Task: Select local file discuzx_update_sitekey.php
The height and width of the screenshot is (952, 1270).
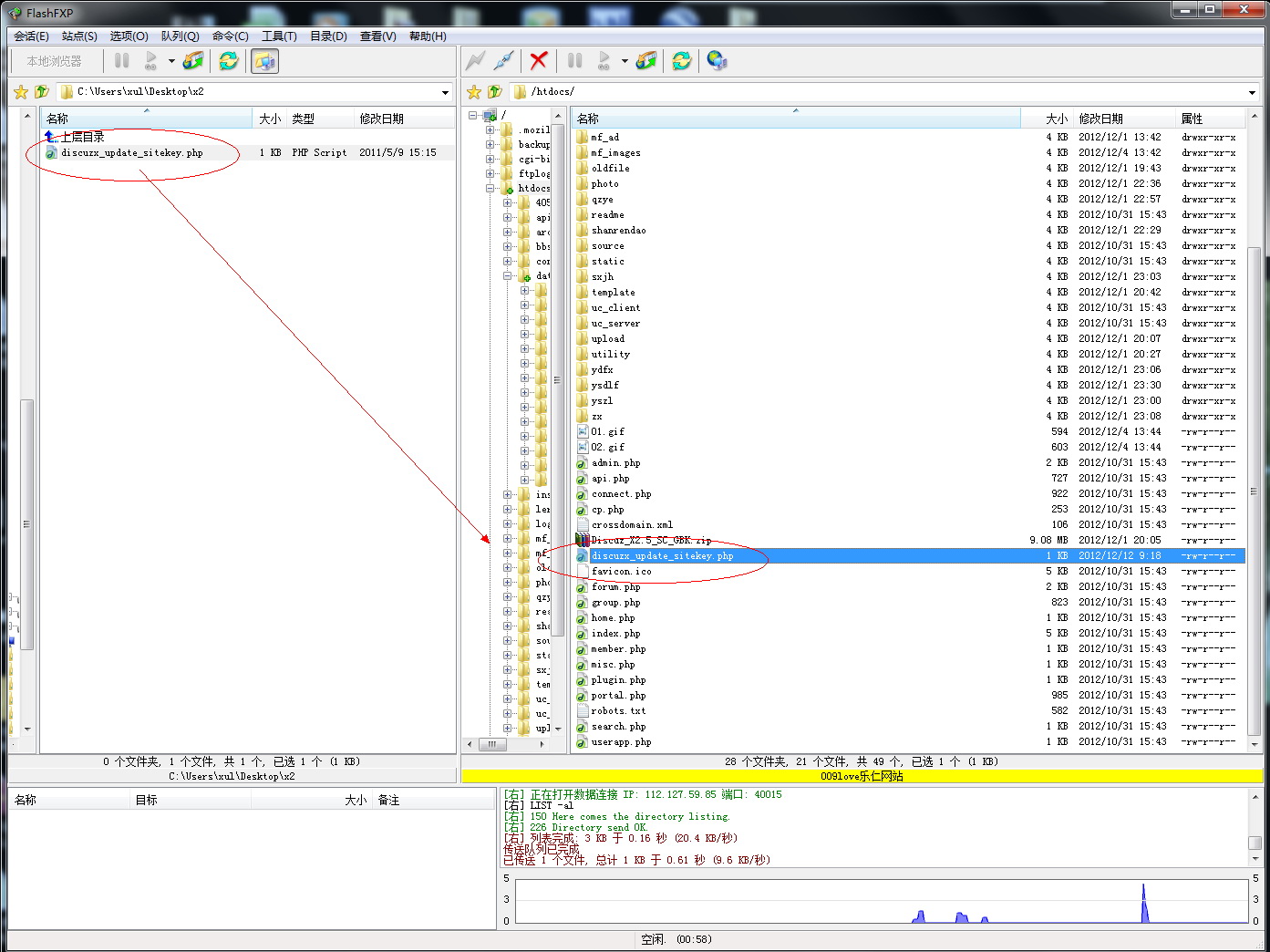Action: (x=131, y=152)
